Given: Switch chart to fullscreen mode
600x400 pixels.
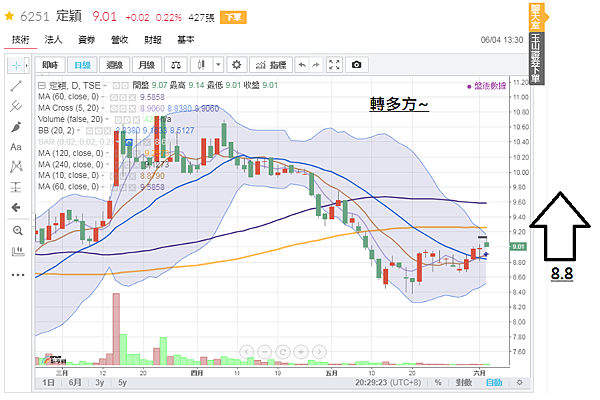Looking at the screenshot, I should pos(334,65).
